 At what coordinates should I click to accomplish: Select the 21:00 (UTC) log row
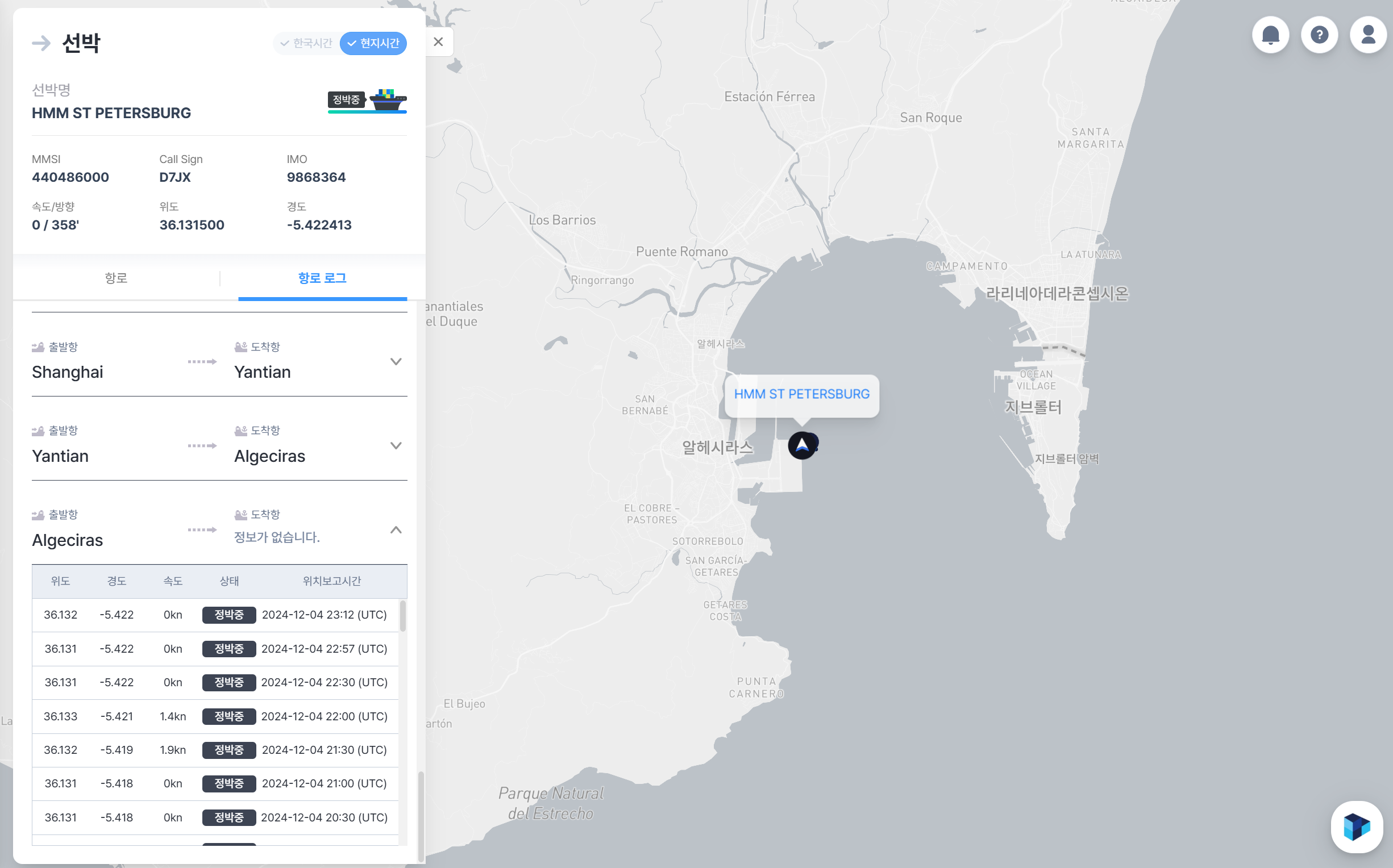(x=215, y=783)
